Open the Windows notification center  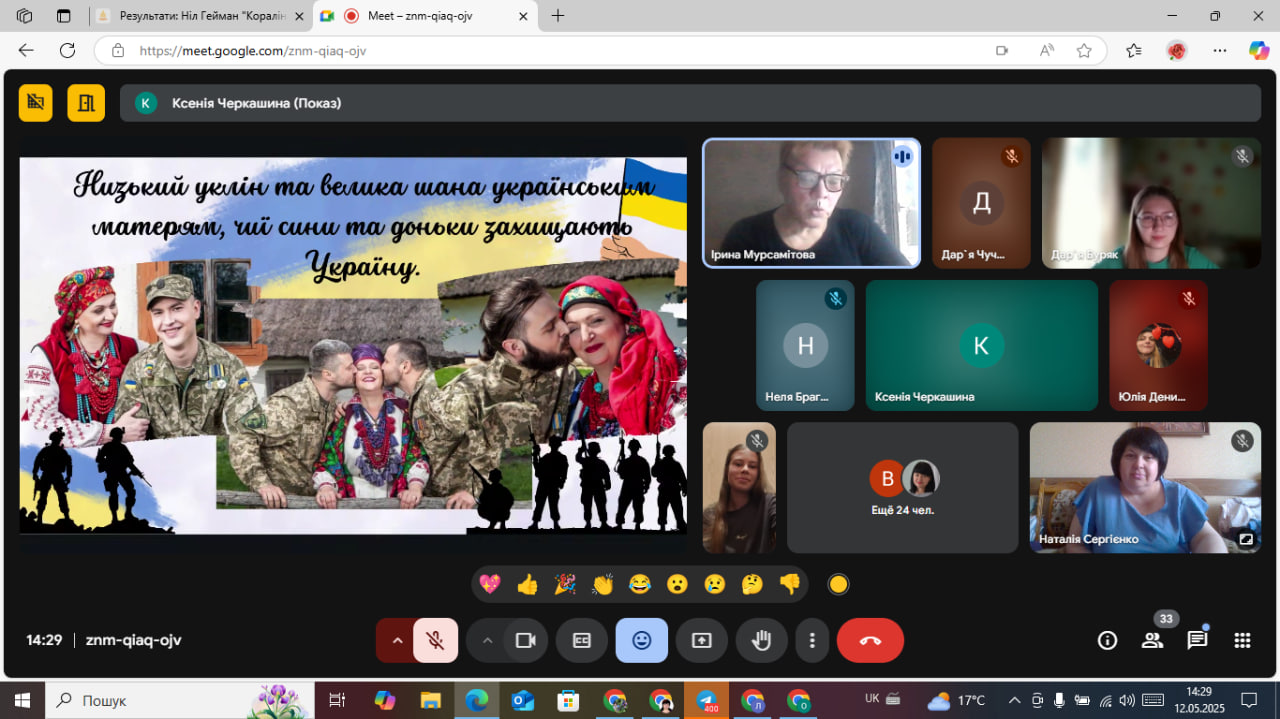1249,700
